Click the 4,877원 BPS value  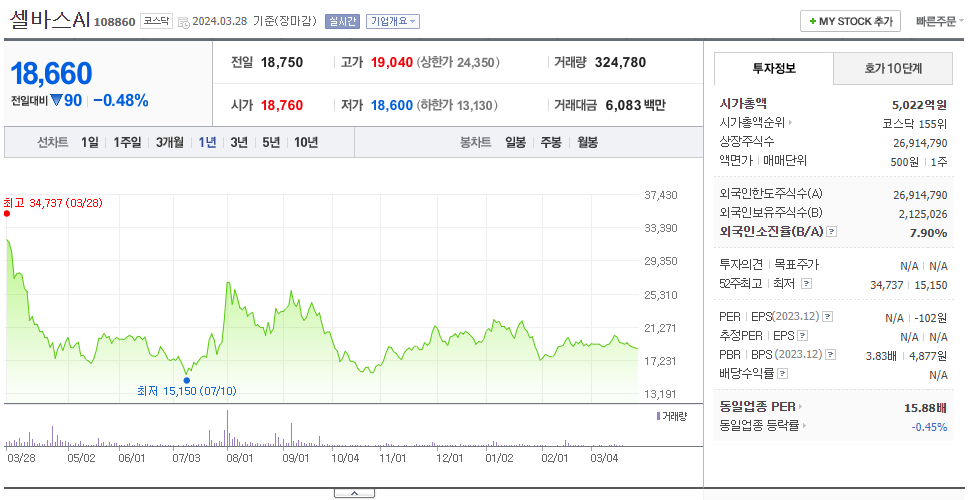[x=928, y=356]
